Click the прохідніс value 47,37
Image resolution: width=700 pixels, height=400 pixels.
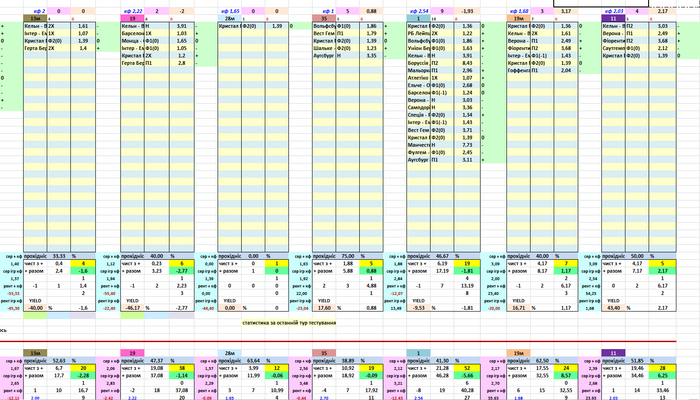point(157,361)
